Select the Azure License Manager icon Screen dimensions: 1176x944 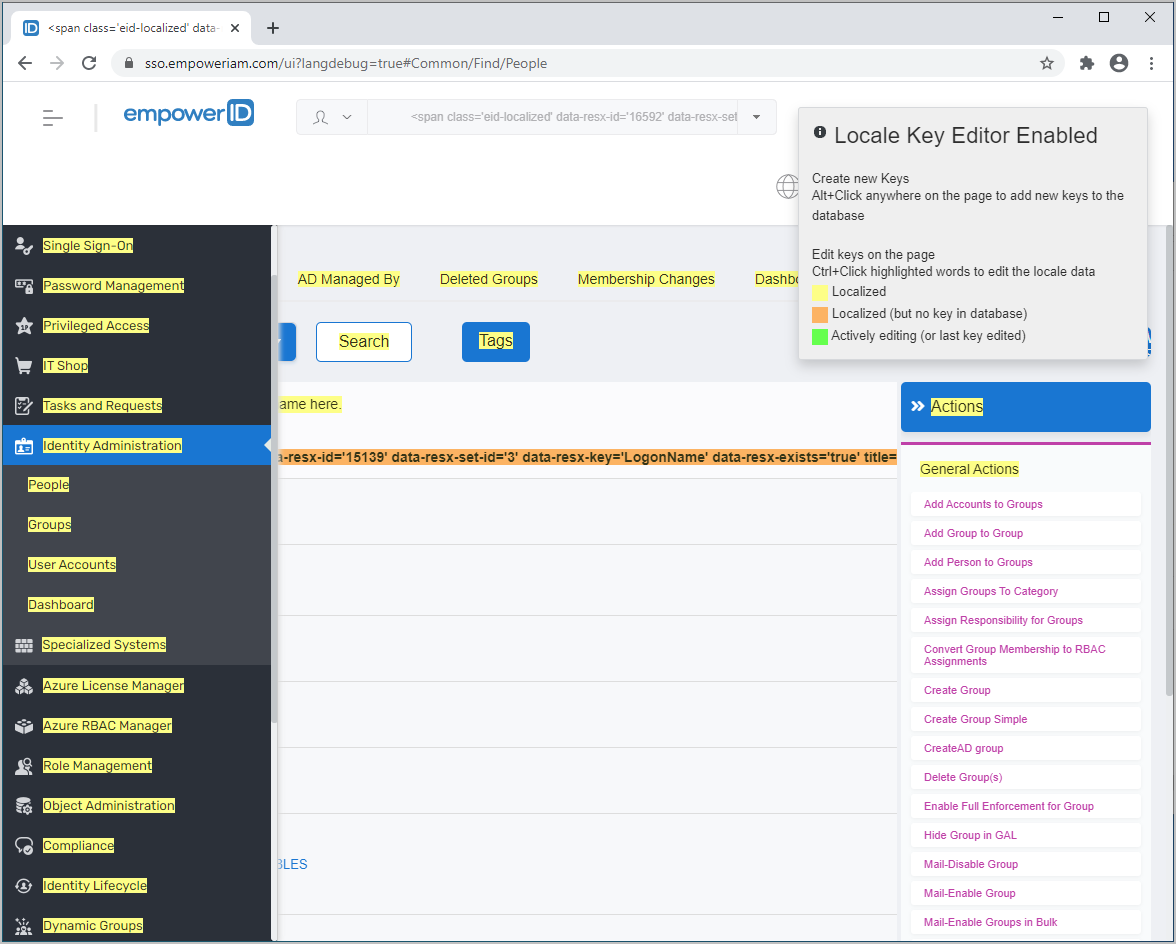23,685
